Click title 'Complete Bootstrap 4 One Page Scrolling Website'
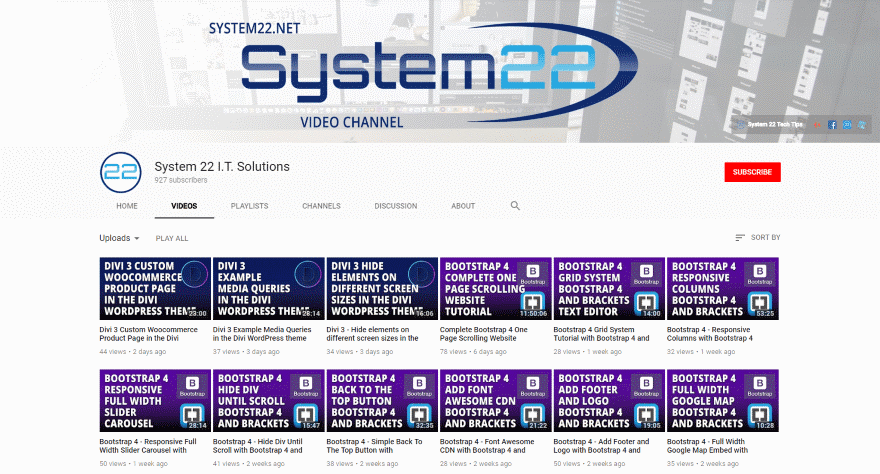 click(x=484, y=334)
